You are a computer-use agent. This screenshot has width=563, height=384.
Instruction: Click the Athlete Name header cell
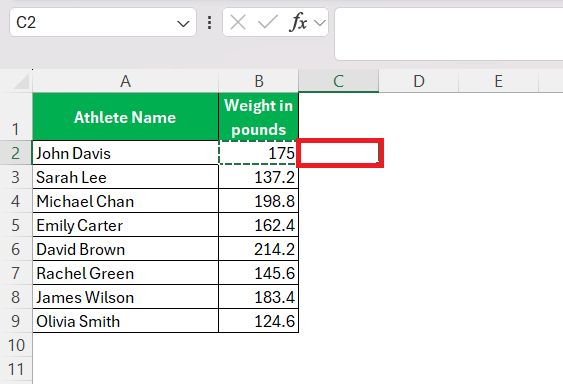click(125, 116)
